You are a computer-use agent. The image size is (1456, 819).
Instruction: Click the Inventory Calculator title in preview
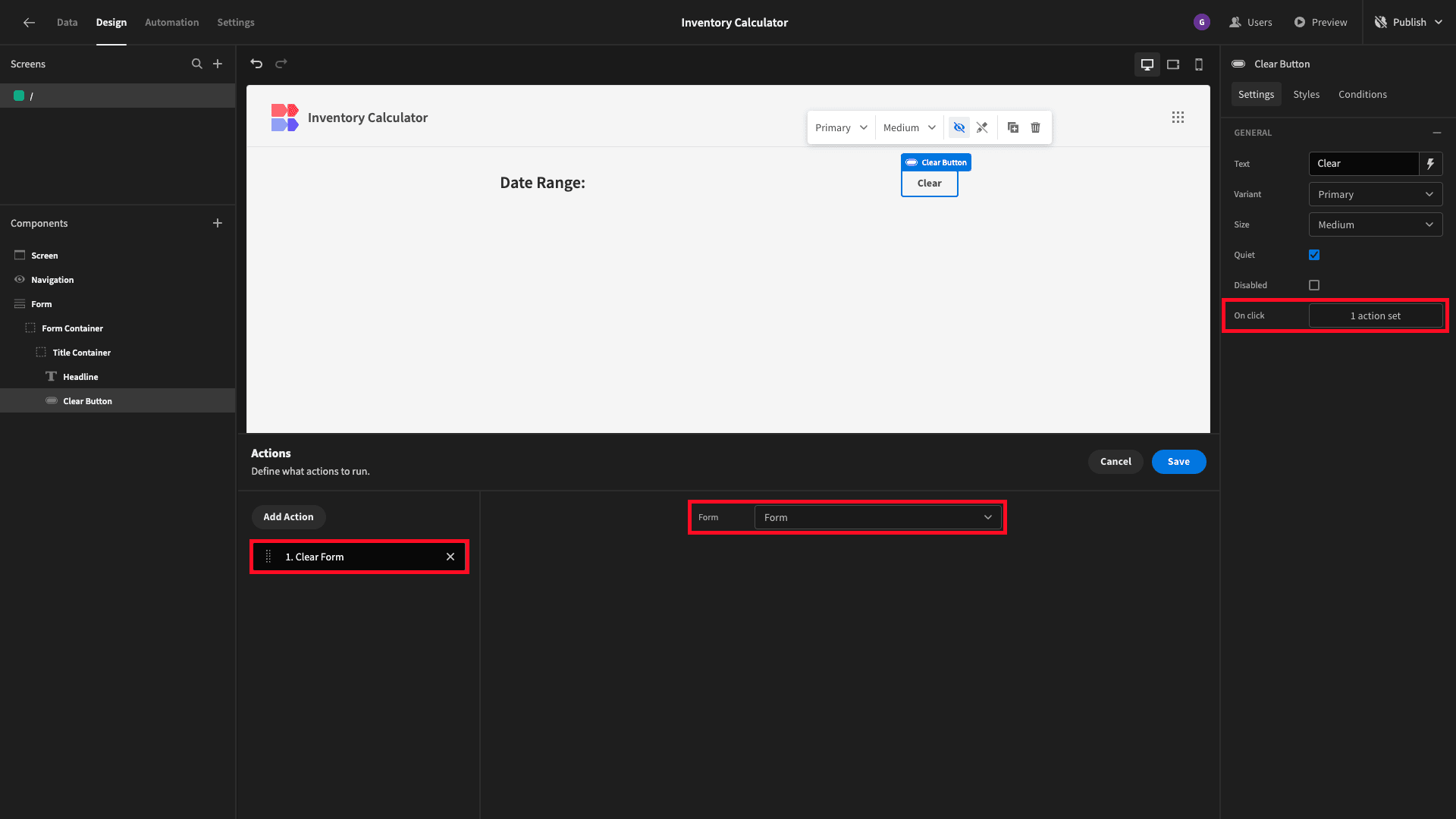point(367,118)
